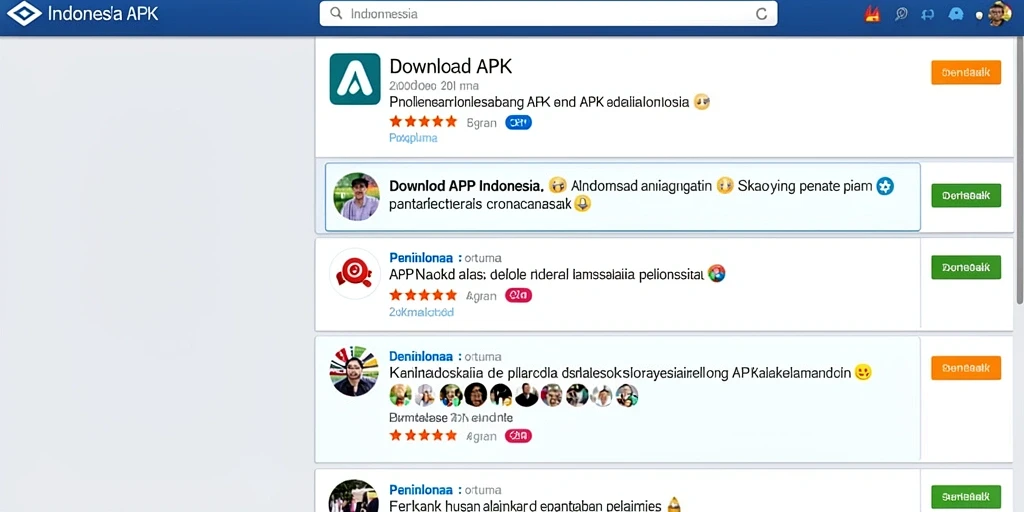The image size is (1024, 512).
Task: Click the multicolor round icon after pelionssitat
Action: (x=716, y=274)
